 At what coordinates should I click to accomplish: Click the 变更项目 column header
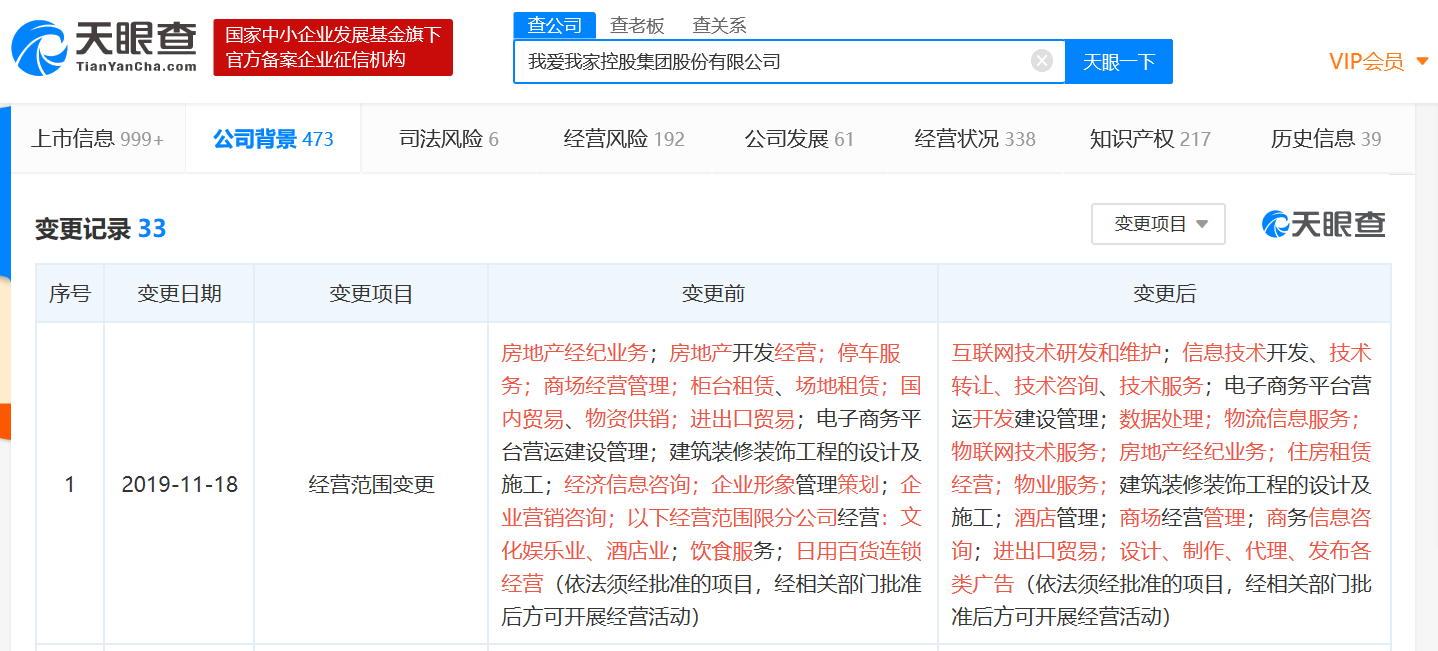tap(371, 293)
